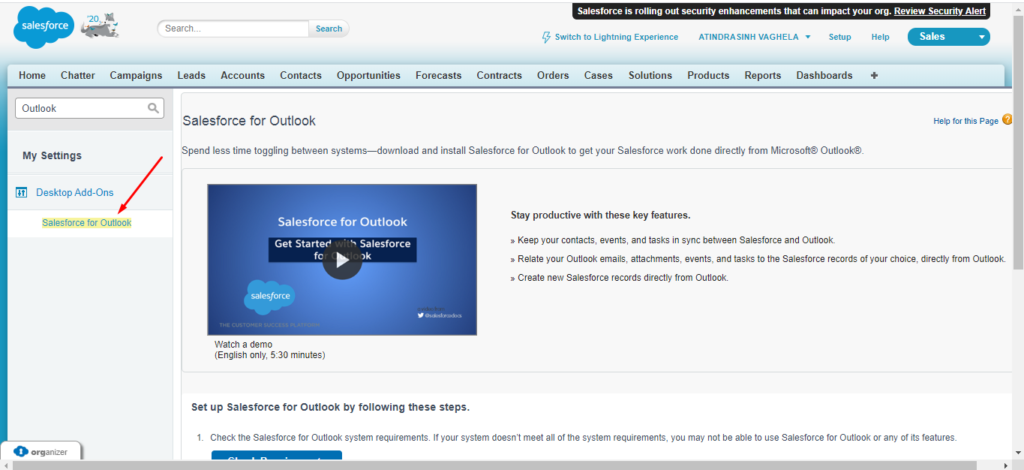Screen dimensions: 1024x470
Task: Go to the Reports tab
Action: click(763, 76)
